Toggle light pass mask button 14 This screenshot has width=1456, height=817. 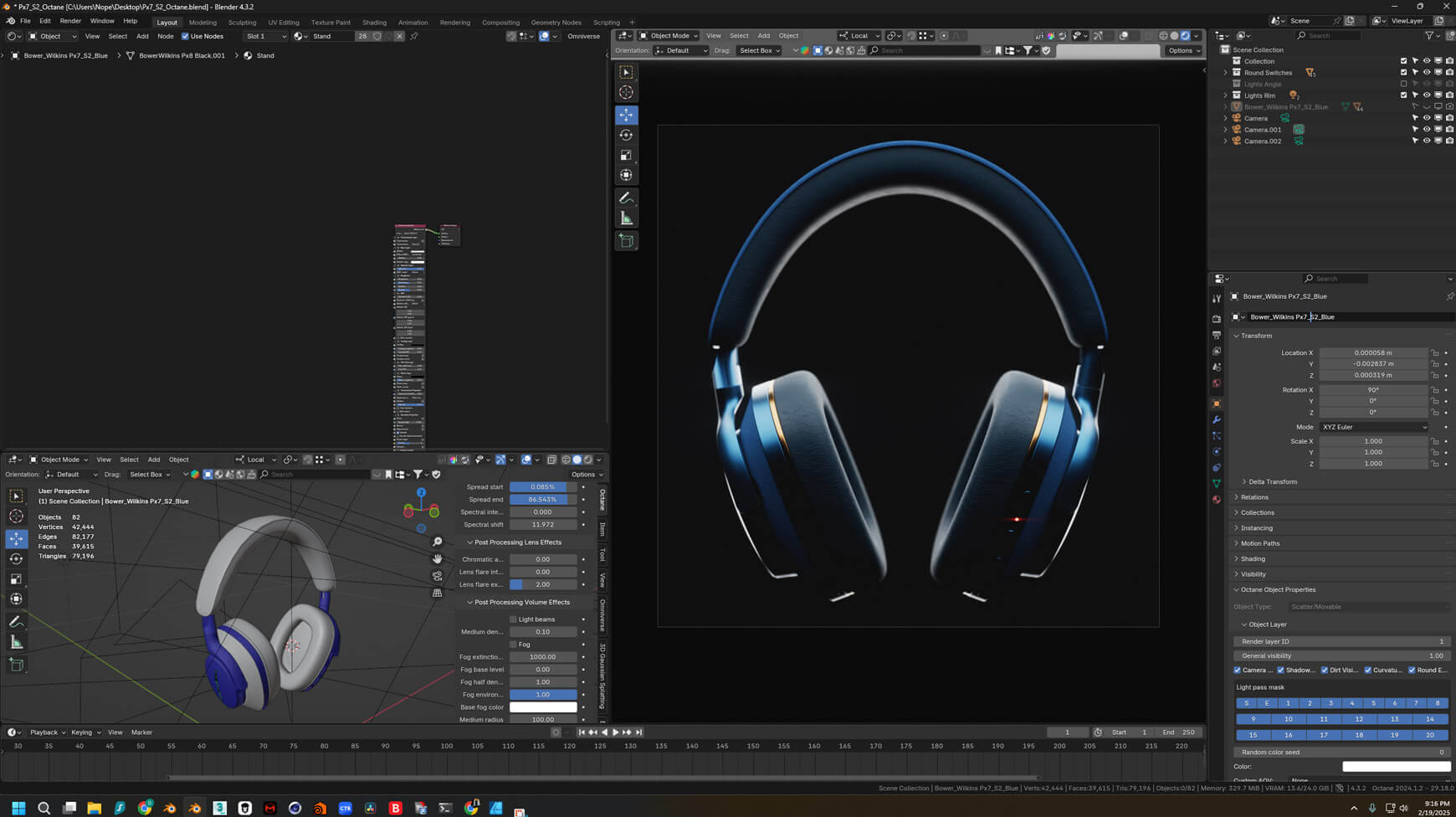[x=1430, y=719]
